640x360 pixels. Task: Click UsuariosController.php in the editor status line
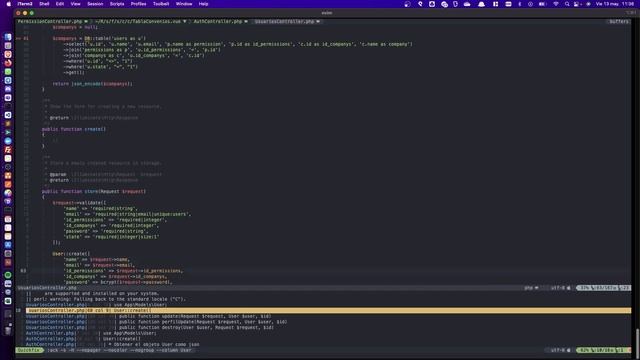(x=47, y=288)
